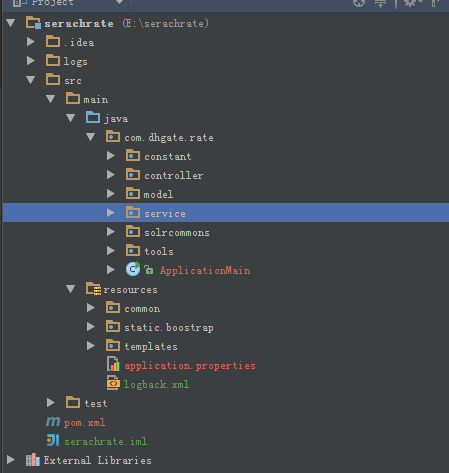
Task: Select the serachrate project root
Action: point(79,24)
